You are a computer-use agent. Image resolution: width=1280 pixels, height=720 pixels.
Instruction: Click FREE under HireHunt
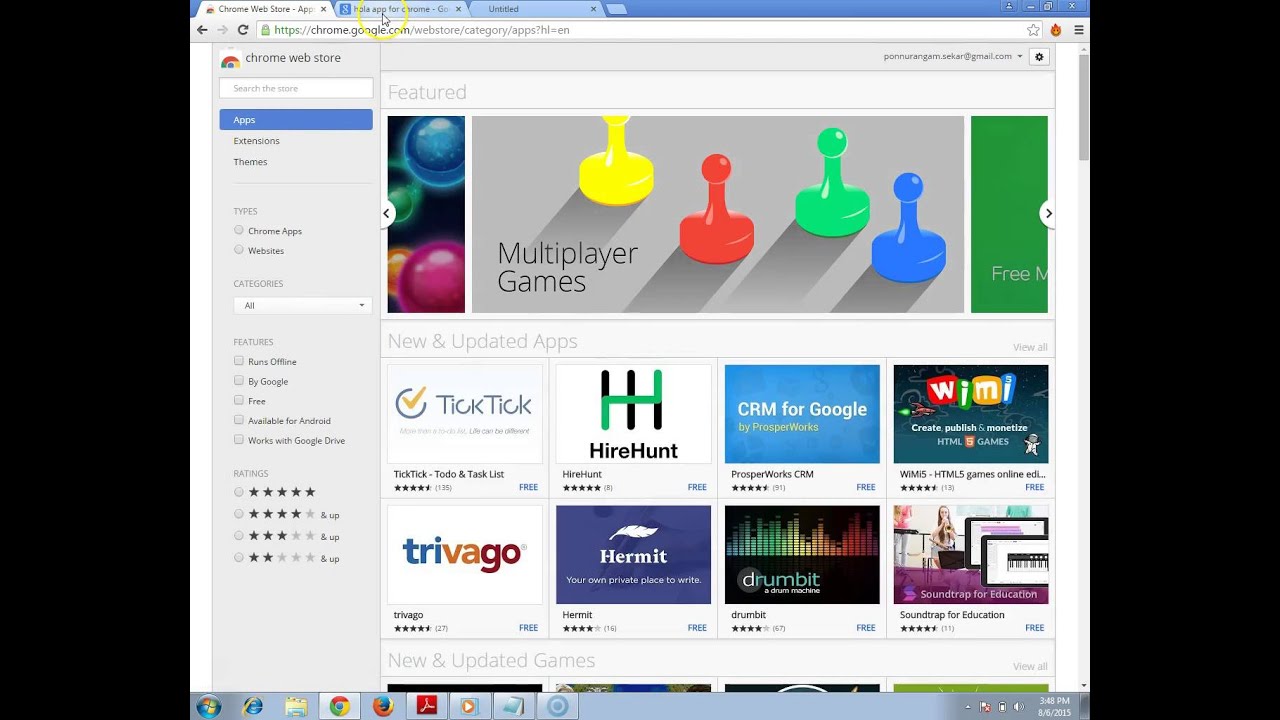point(697,488)
